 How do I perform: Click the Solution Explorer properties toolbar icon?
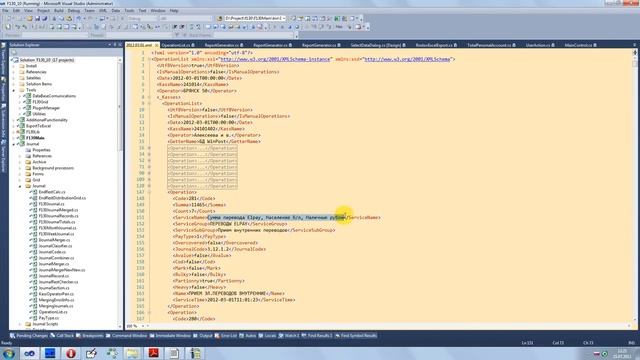coord(14,53)
